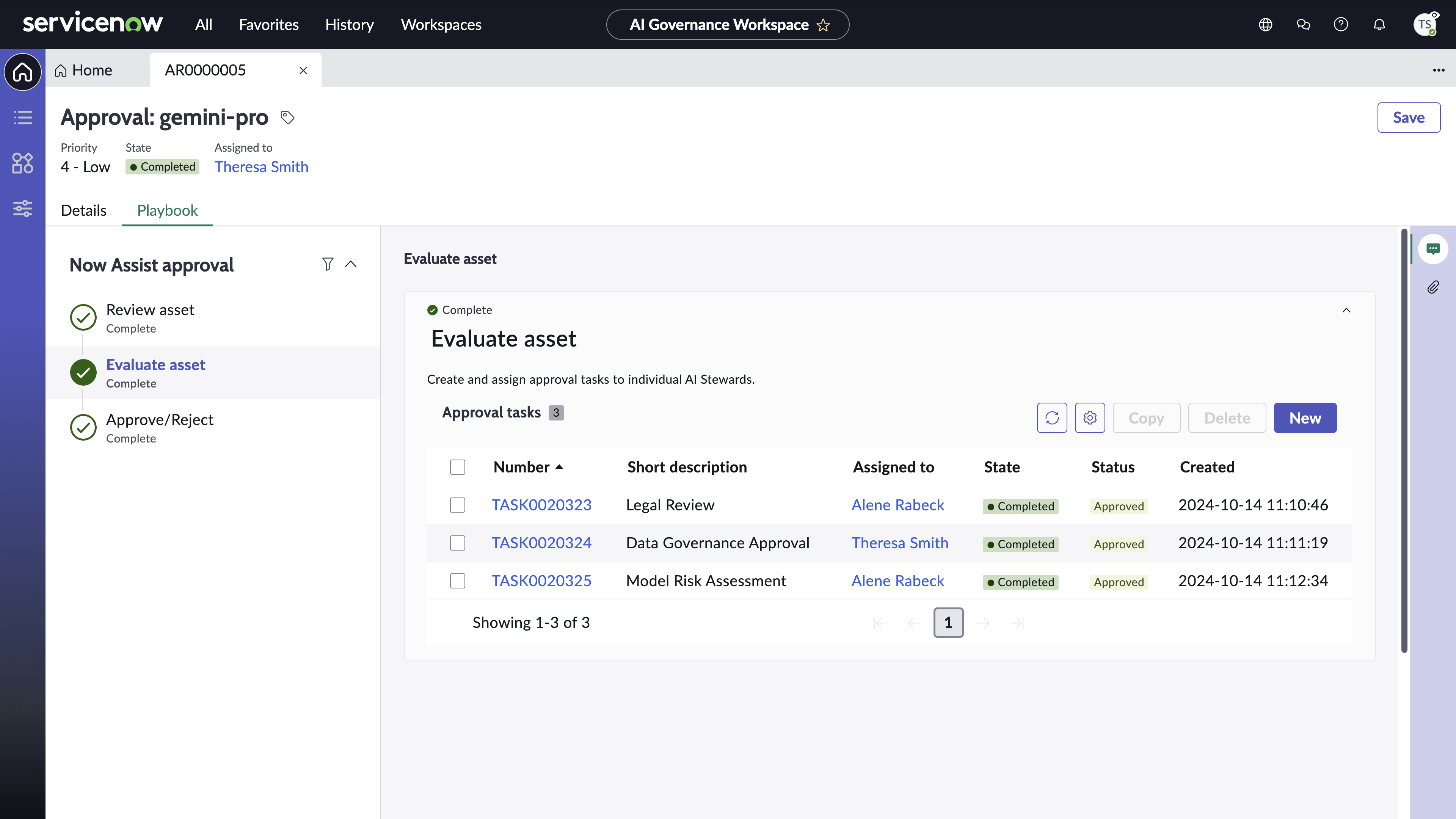This screenshot has width=1456, height=819.
Task: Select the Review asset playbook step
Action: [x=212, y=318]
